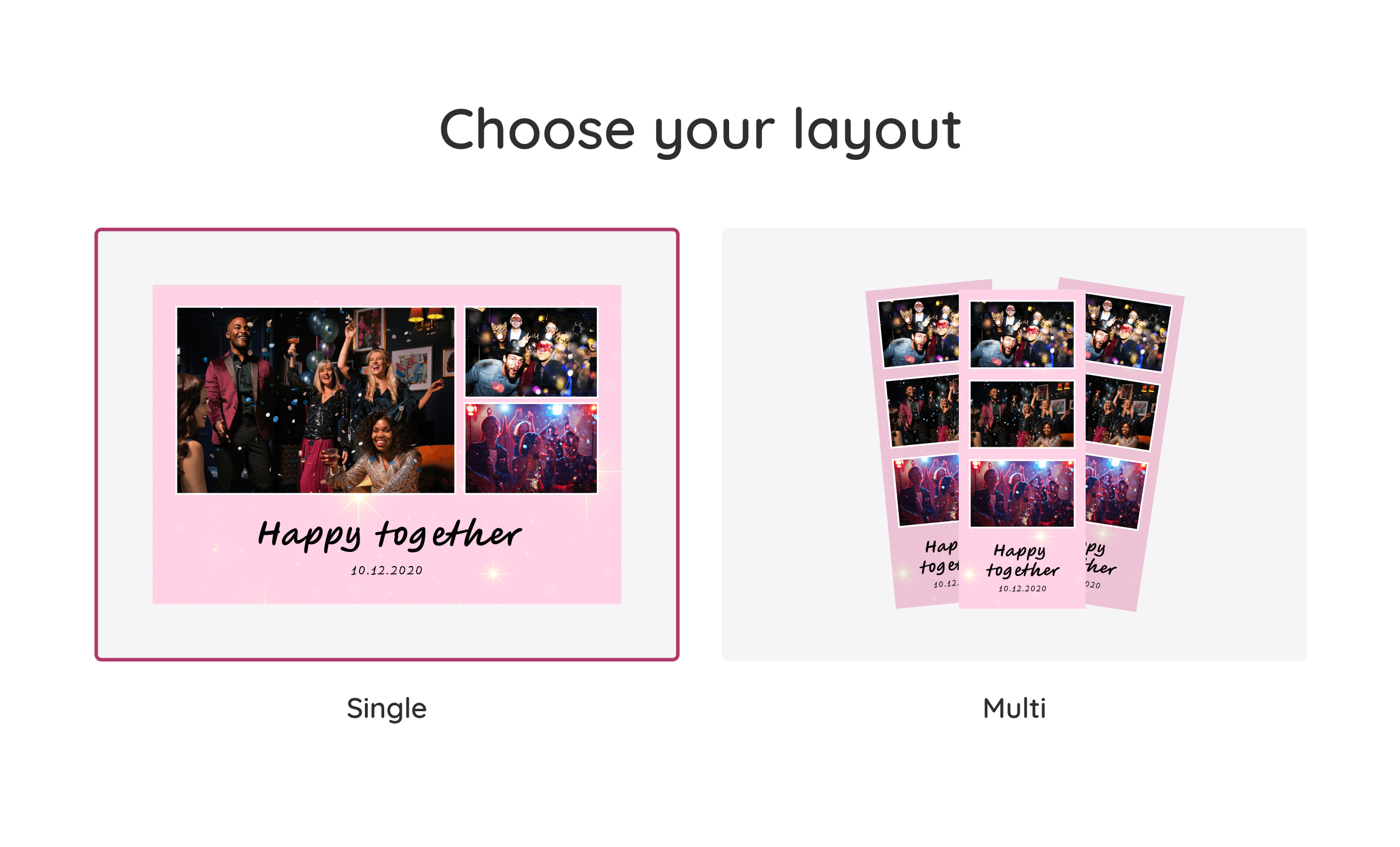Image resolution: width=1400 pixels, height=847 pixels.
Task: Select the Multi layout card
Action: tap(1014, 444)
